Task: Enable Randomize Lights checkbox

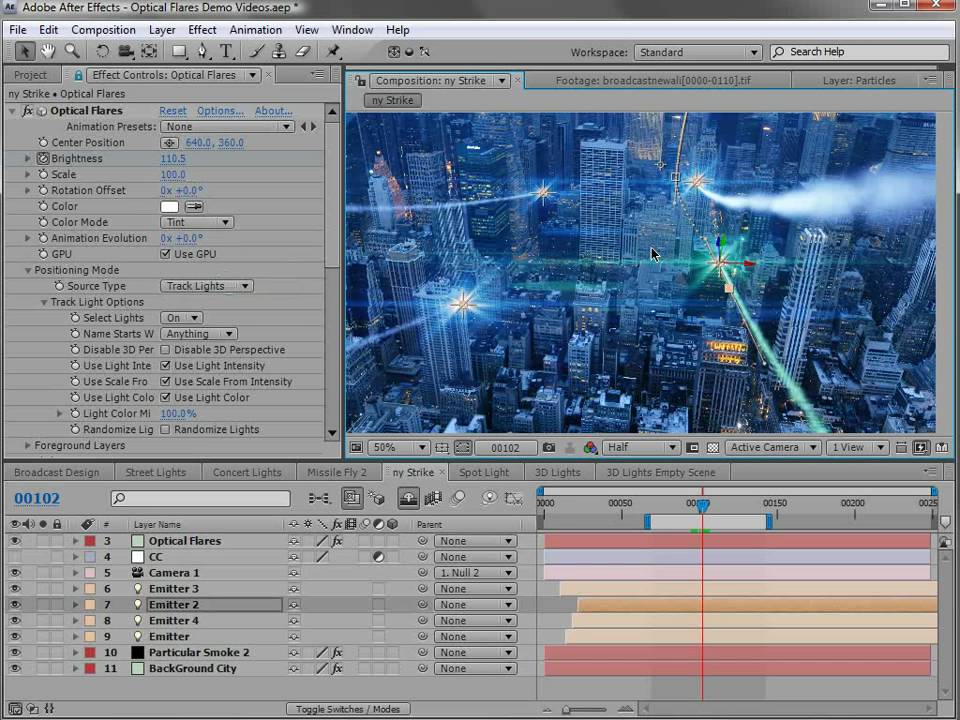Action: click(165, 429)
